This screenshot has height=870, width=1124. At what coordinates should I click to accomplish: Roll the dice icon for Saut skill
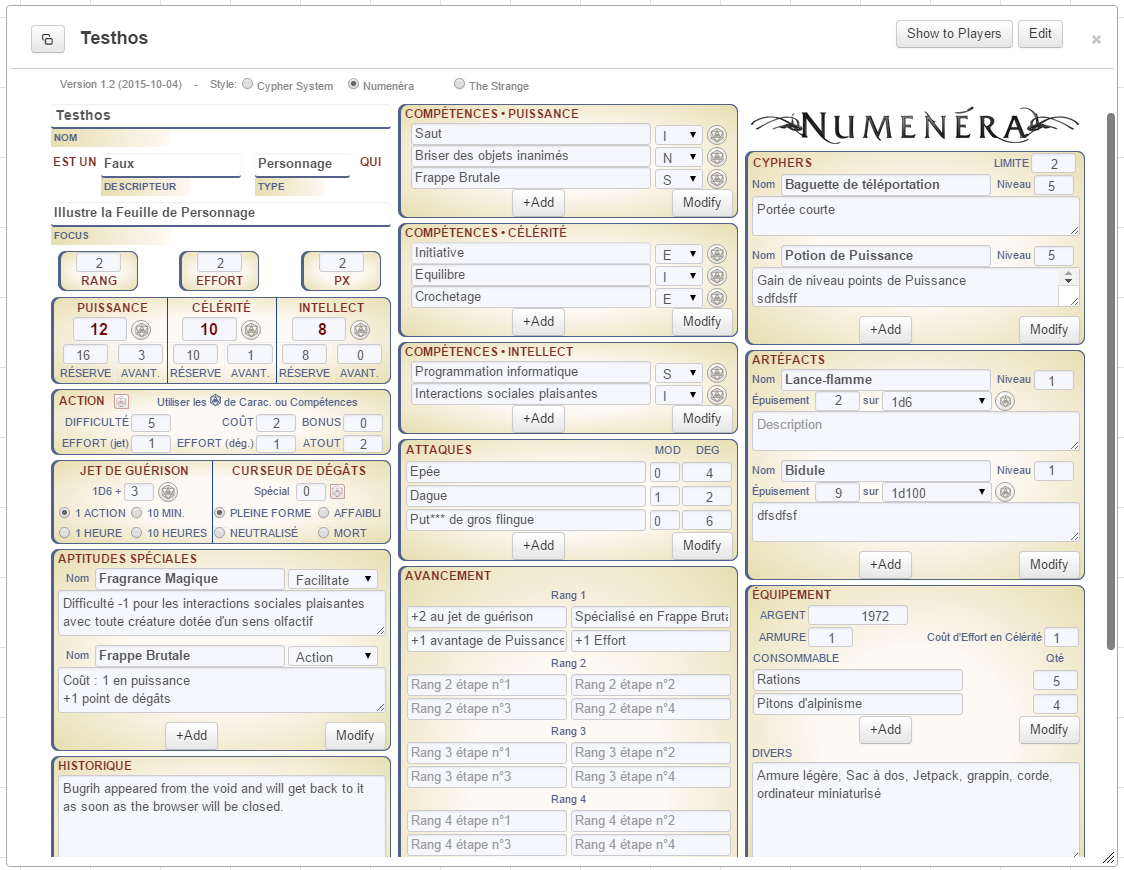click(717, 135)
